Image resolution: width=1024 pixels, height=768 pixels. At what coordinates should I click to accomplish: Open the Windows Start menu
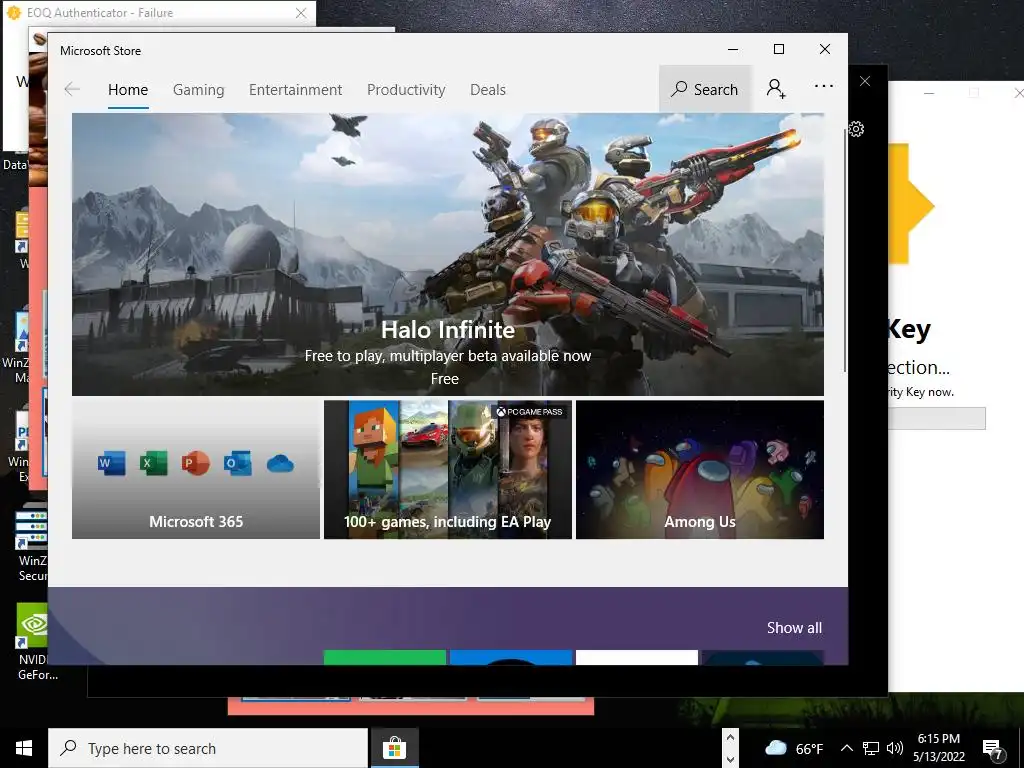coord(24,748)
